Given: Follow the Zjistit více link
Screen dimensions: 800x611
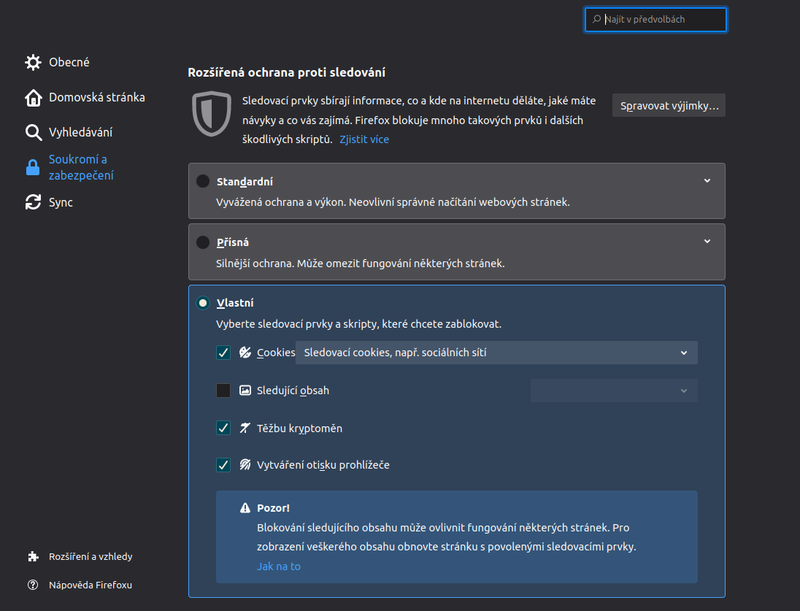Looking at the screenshot, I should click(x=364, y=139).
